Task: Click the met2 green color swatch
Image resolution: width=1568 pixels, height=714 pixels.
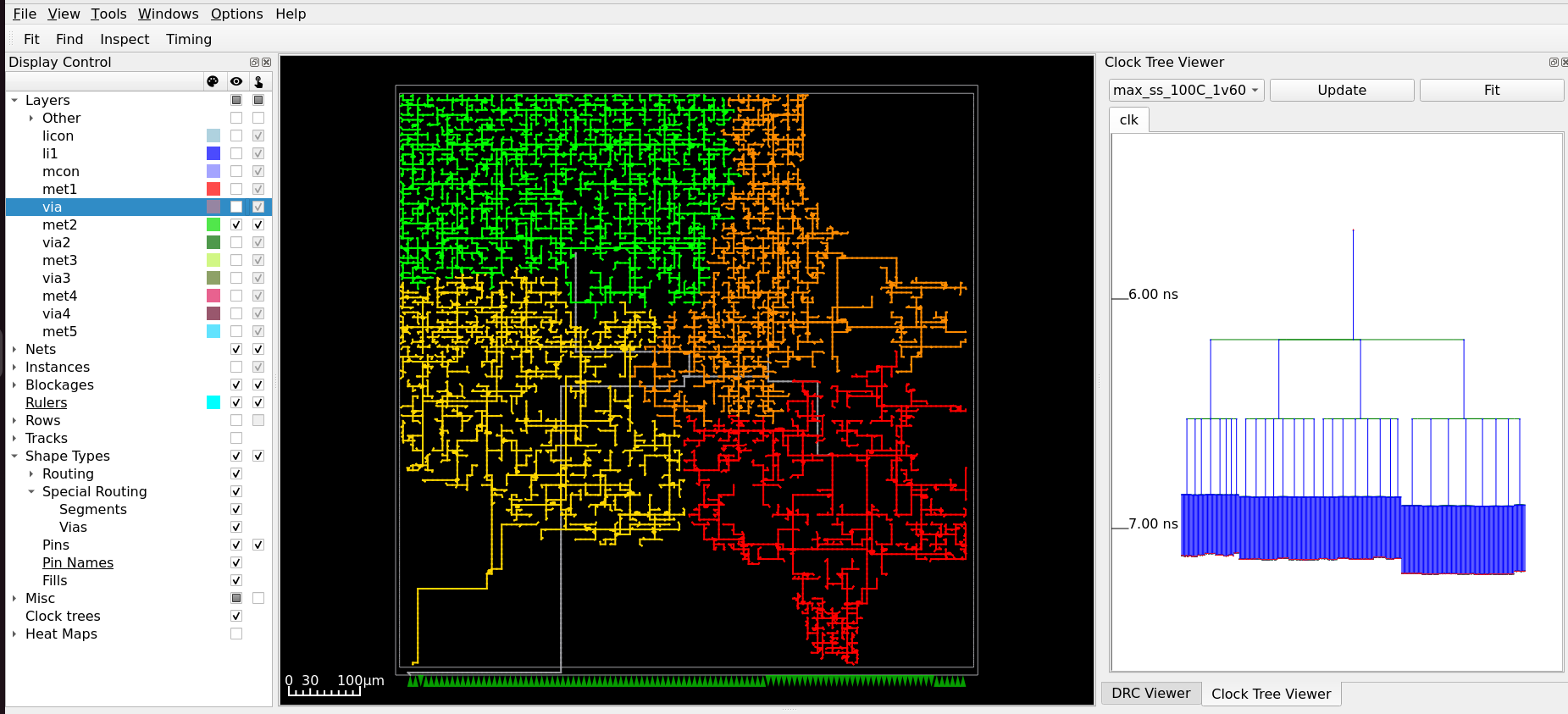Action: 213,224
